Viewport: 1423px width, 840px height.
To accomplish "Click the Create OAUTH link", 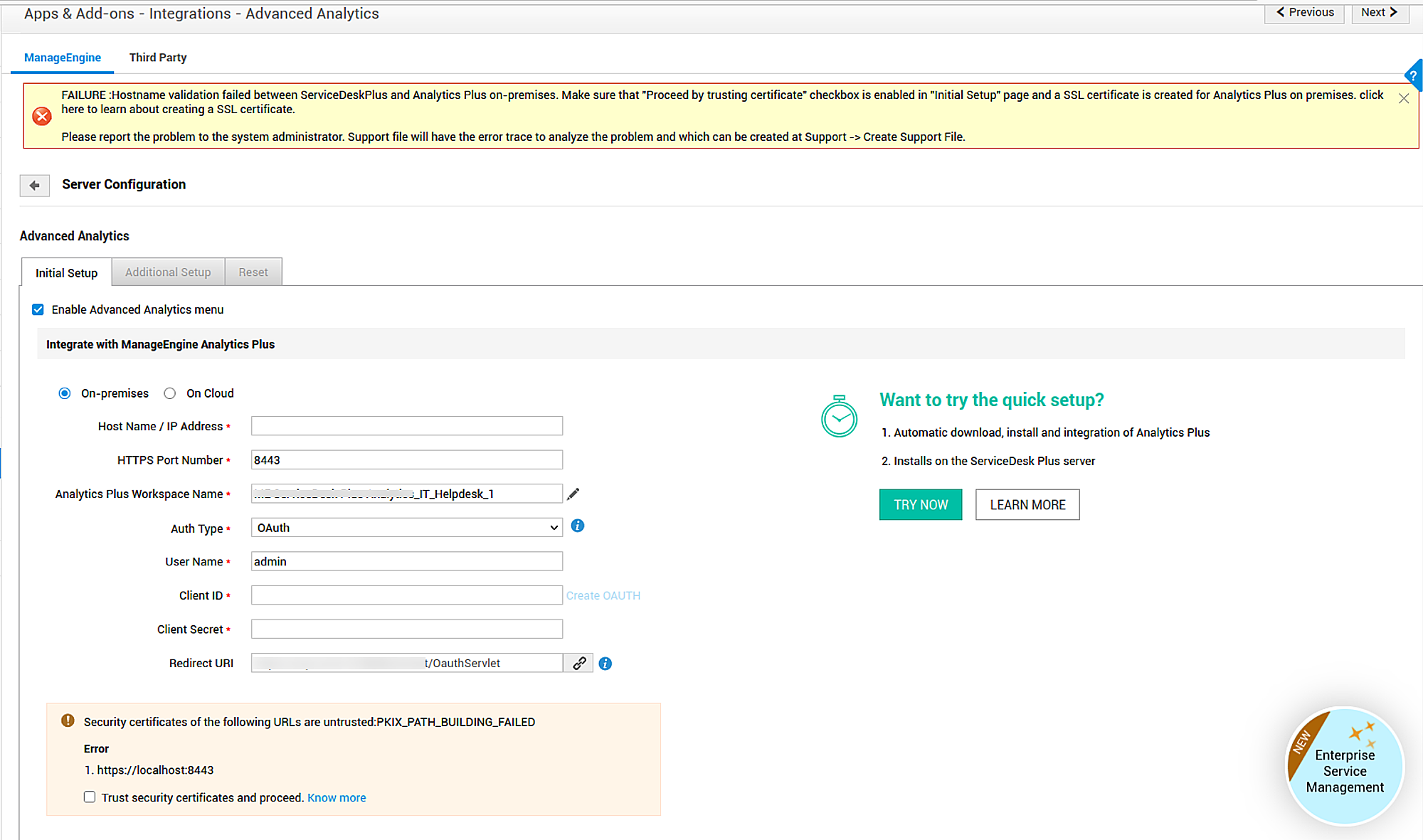I will [603, 595].
